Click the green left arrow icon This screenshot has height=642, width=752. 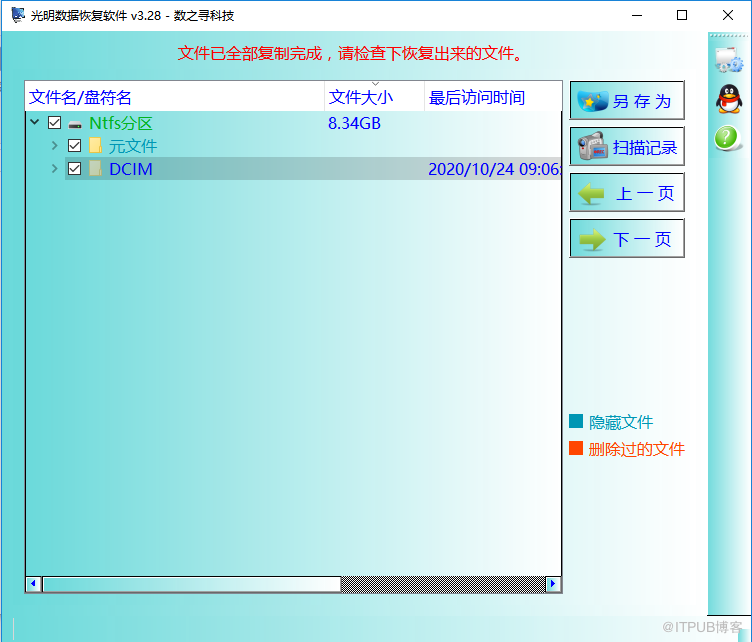pos(591,194)
